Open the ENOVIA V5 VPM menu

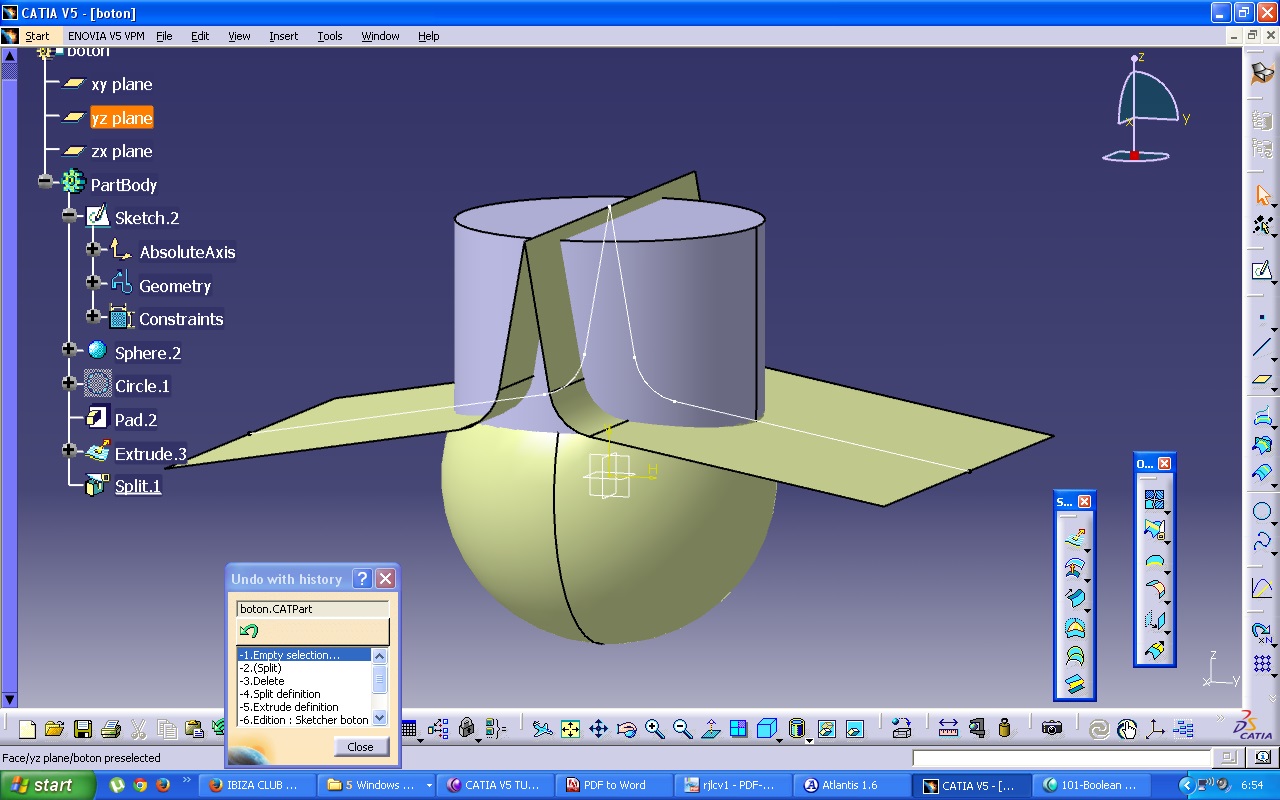[106, 36]
